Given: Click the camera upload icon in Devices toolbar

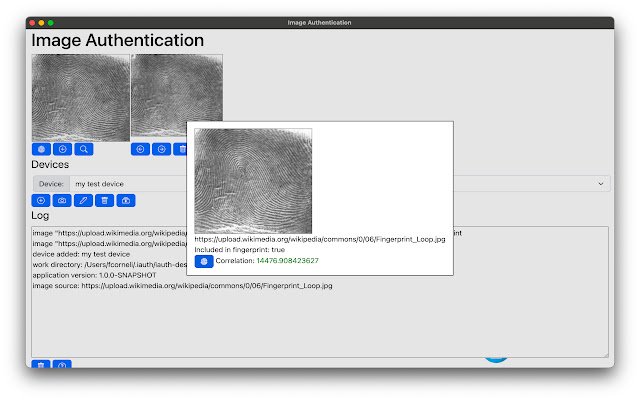Looking at the screenshot, I should click(126, 200).
